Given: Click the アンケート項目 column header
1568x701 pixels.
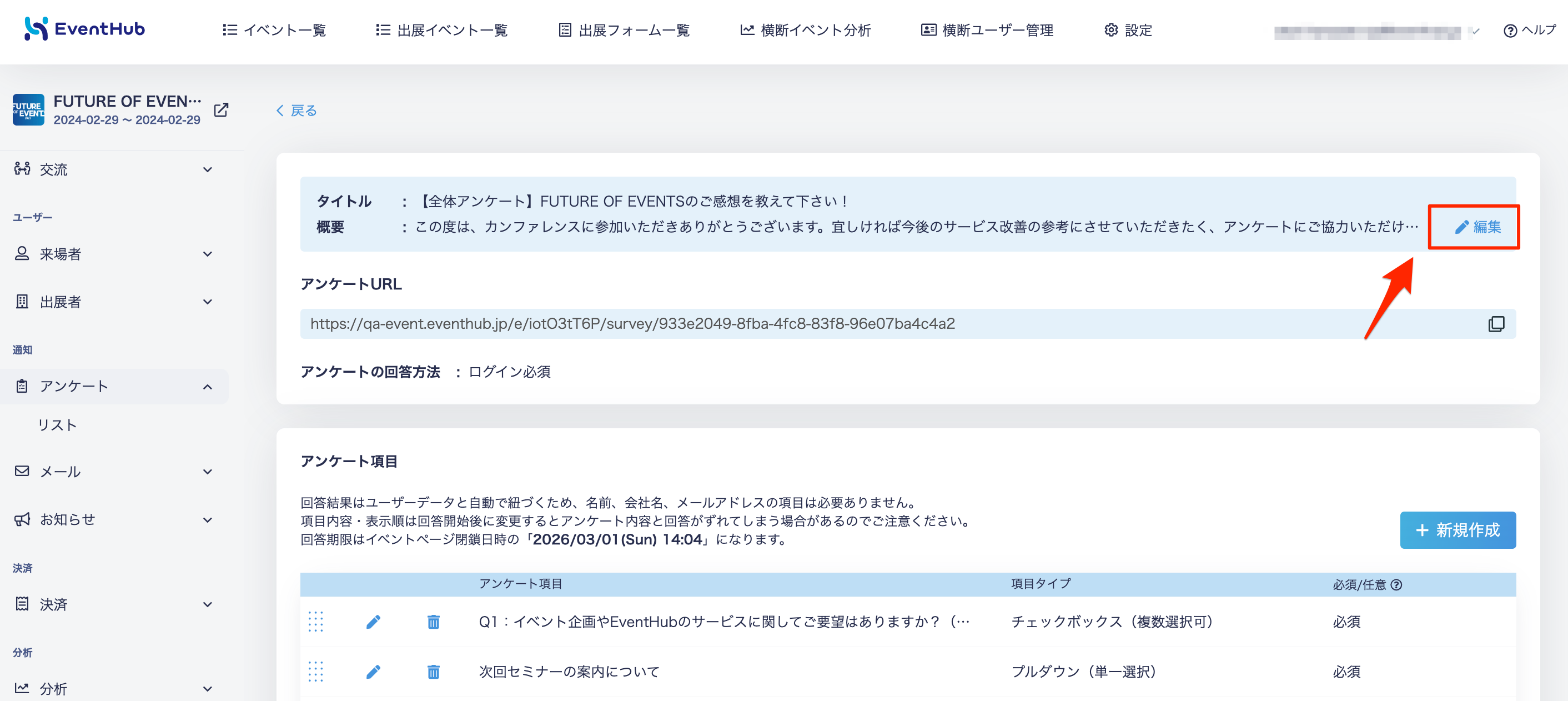Looking at the screenshot, I should [520, 583].
